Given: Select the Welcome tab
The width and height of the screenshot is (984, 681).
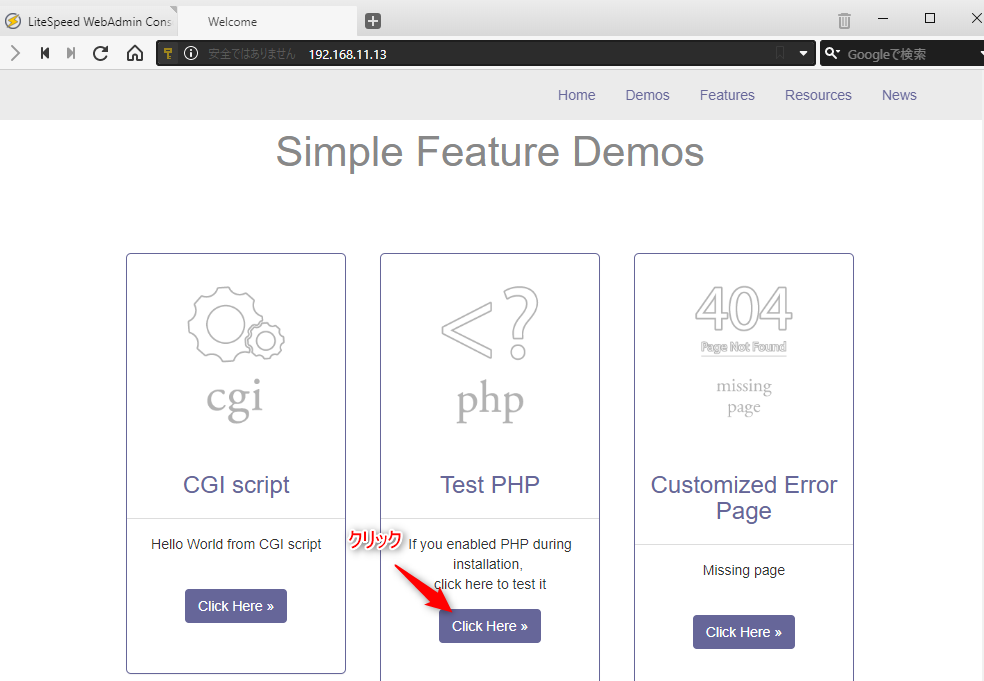Looking at the screenshot, I should point(267,21).
